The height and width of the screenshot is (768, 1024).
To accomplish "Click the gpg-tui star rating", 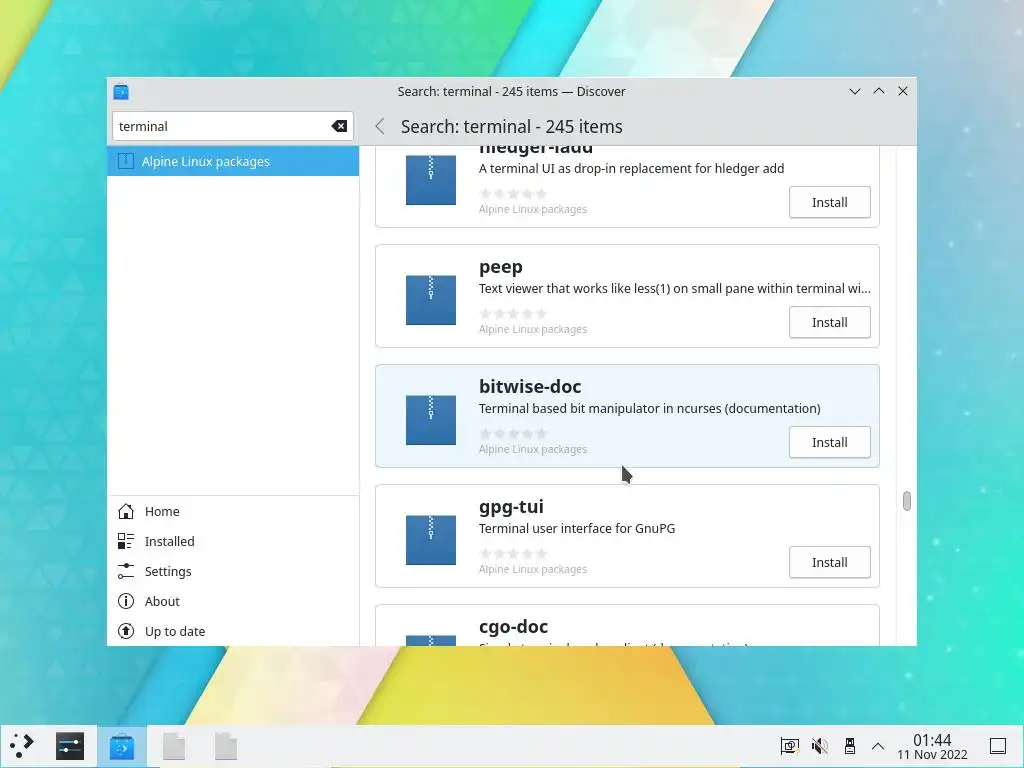I will [x=513, y=554].
